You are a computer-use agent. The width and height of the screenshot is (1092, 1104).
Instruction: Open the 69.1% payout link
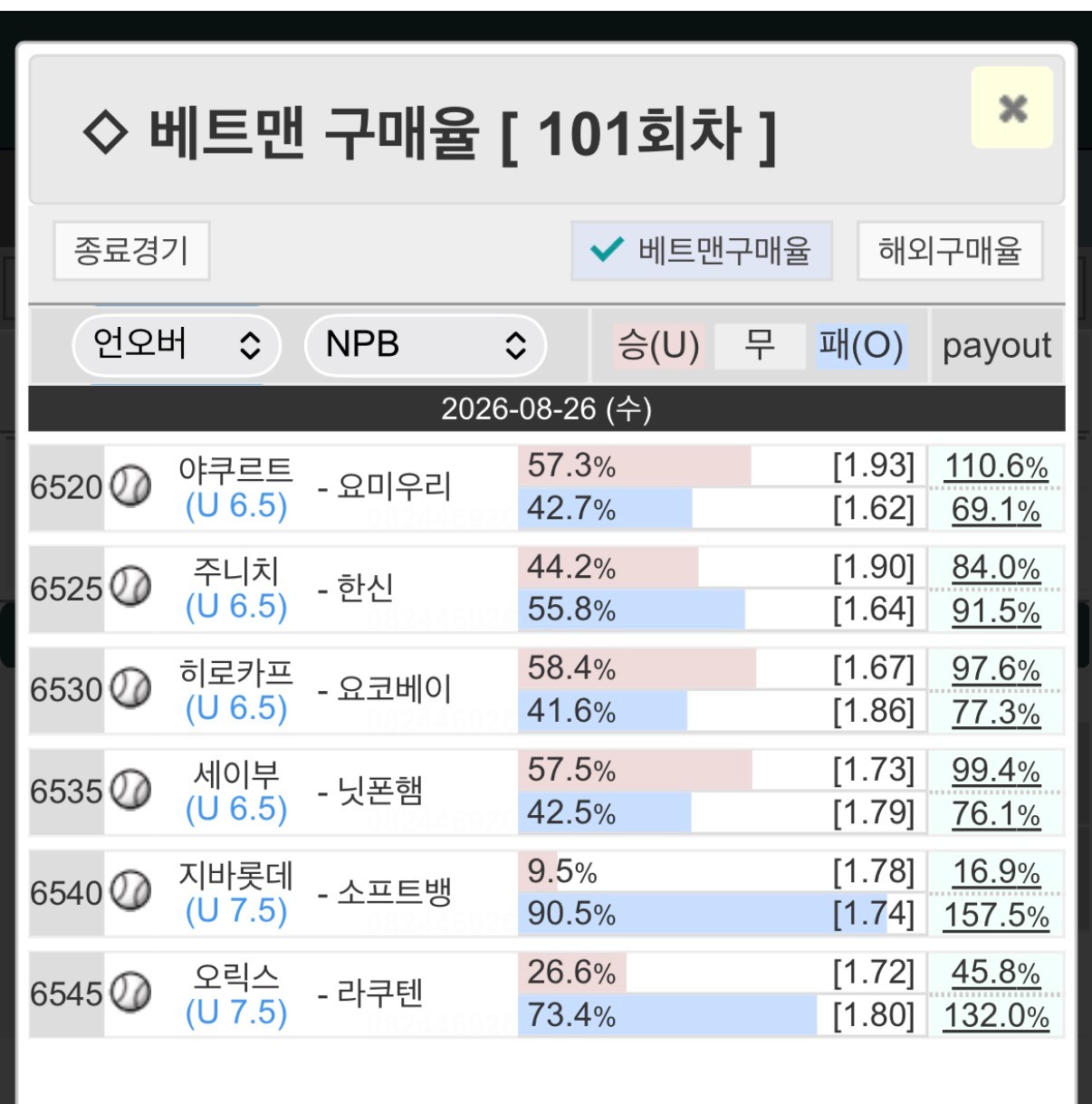[x=996, y=510]
